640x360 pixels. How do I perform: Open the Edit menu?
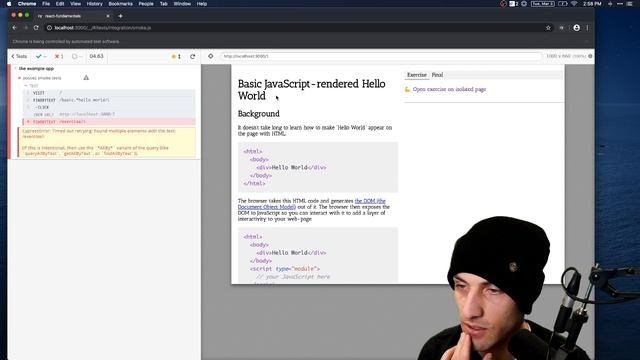(60, 4)
